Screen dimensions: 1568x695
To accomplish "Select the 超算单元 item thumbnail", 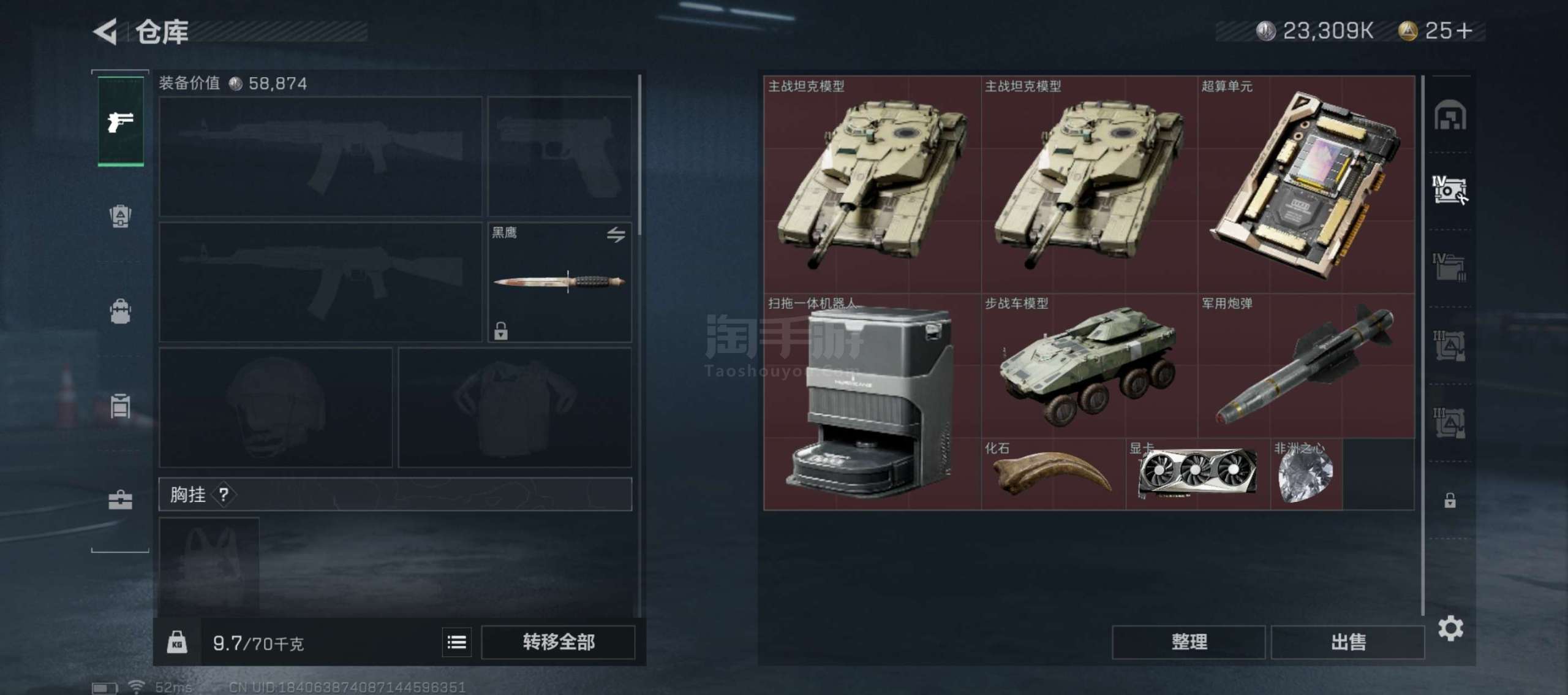I will (x=1306, y=184).
